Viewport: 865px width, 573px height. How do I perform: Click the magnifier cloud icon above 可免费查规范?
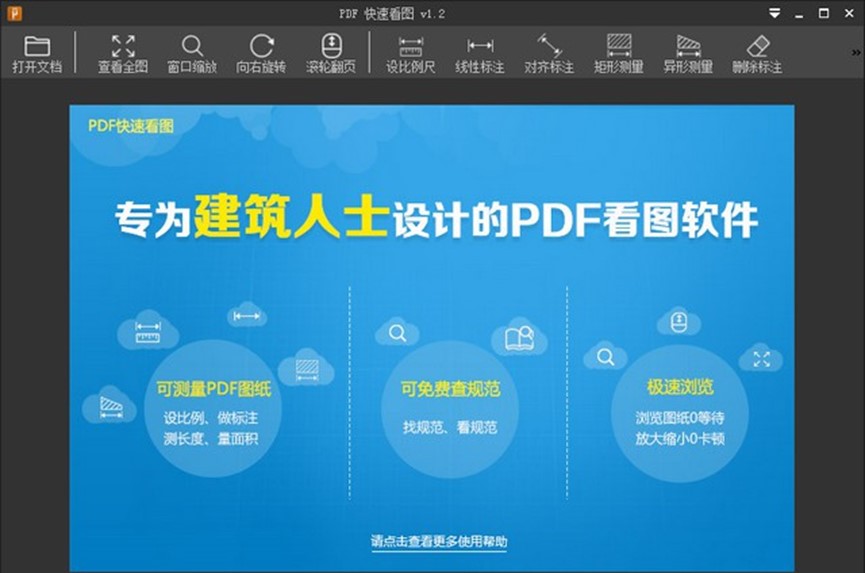coord(397,333)
